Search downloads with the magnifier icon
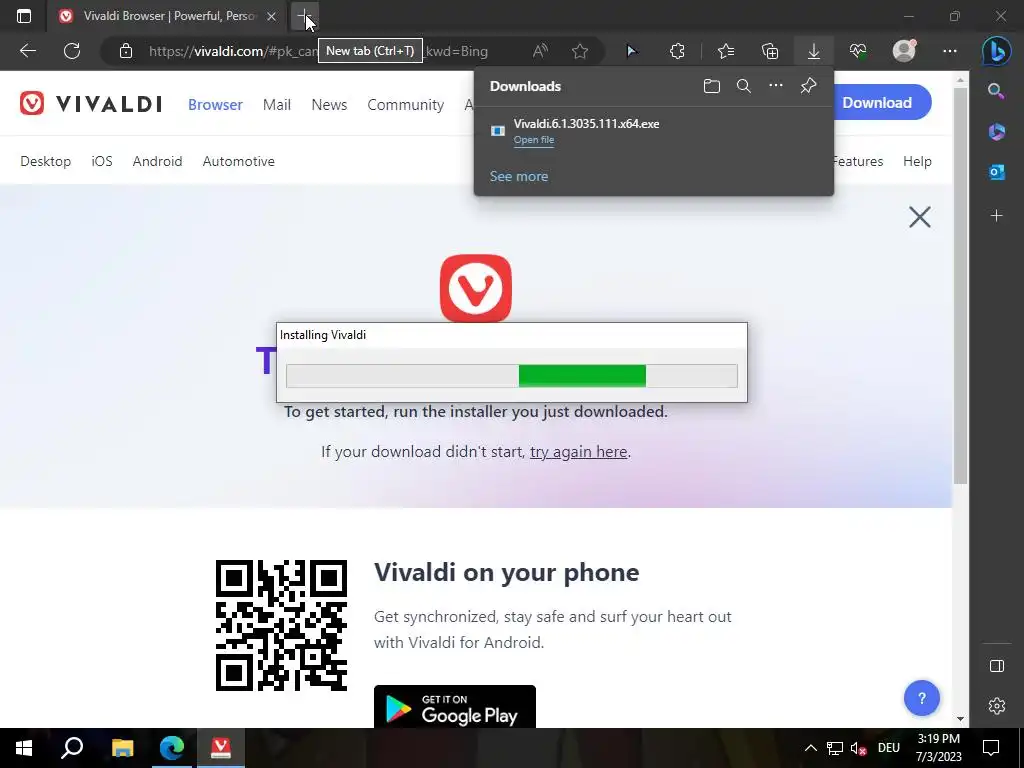Screen dimensions: 1024x768 coord(743,86)
